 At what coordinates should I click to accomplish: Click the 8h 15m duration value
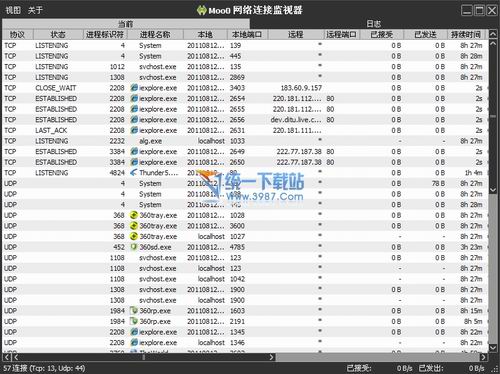tap(471, 311)
